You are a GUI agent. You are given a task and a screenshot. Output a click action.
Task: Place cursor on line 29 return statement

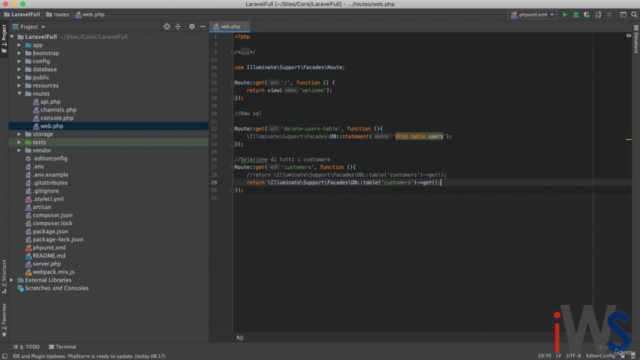tap(344, 182)
